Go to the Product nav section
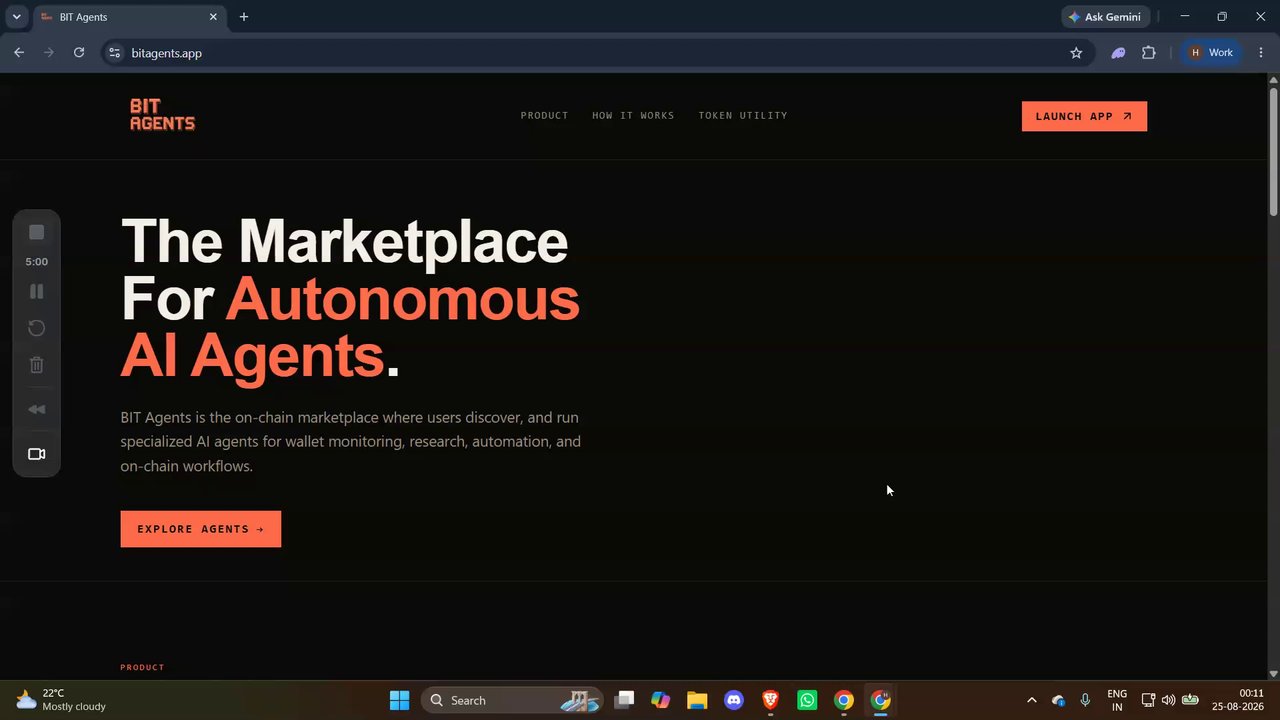The image size is (1280, 720). 544,116
